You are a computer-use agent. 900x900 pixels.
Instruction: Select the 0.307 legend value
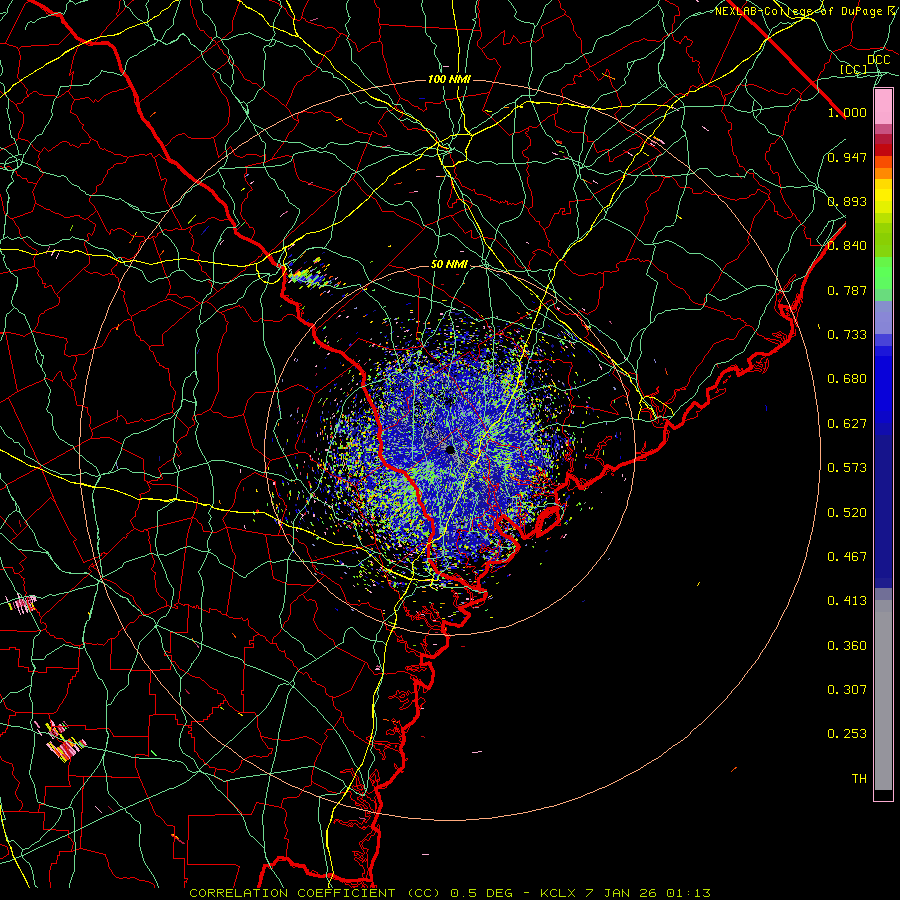[x=847, y=690]
